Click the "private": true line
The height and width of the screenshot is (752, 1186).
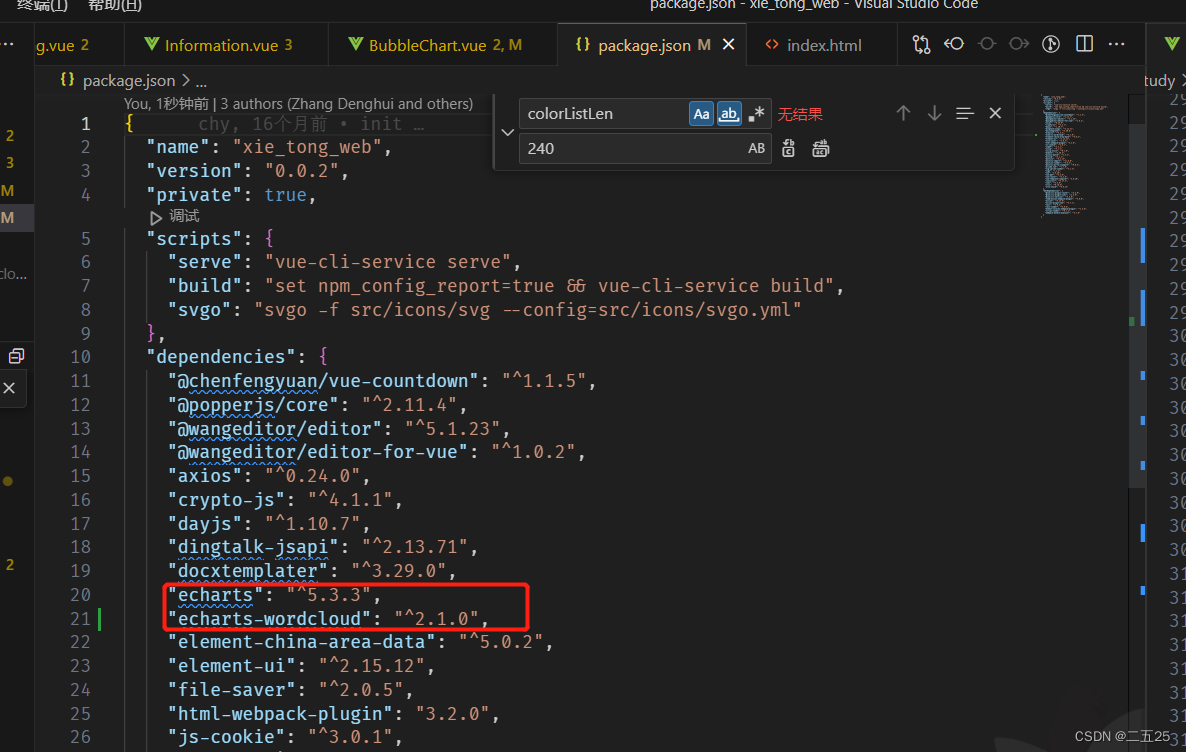click(x=231, y=195)
